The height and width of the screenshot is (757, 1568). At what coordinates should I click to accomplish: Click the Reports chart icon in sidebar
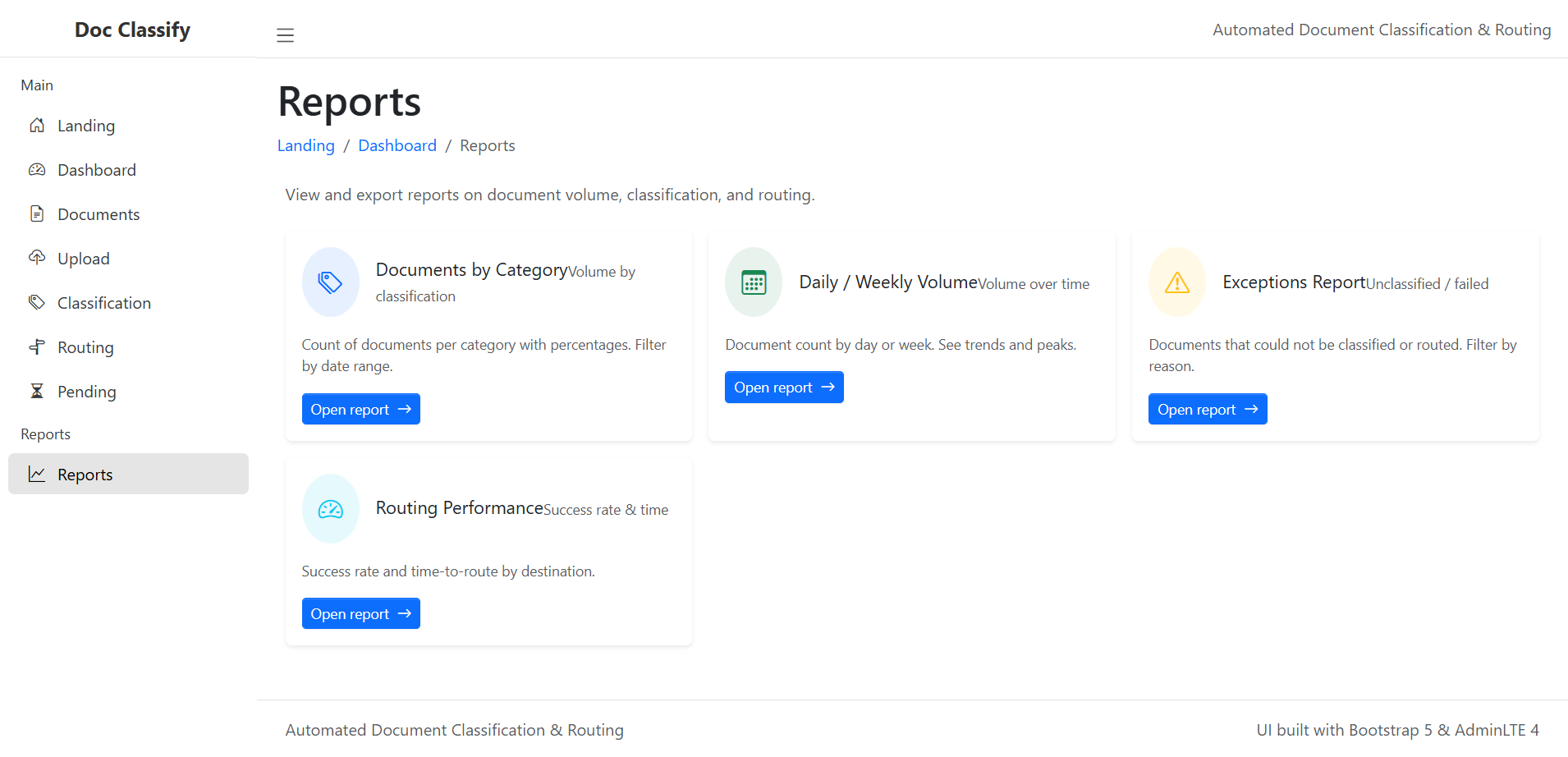tap(37, 474)
